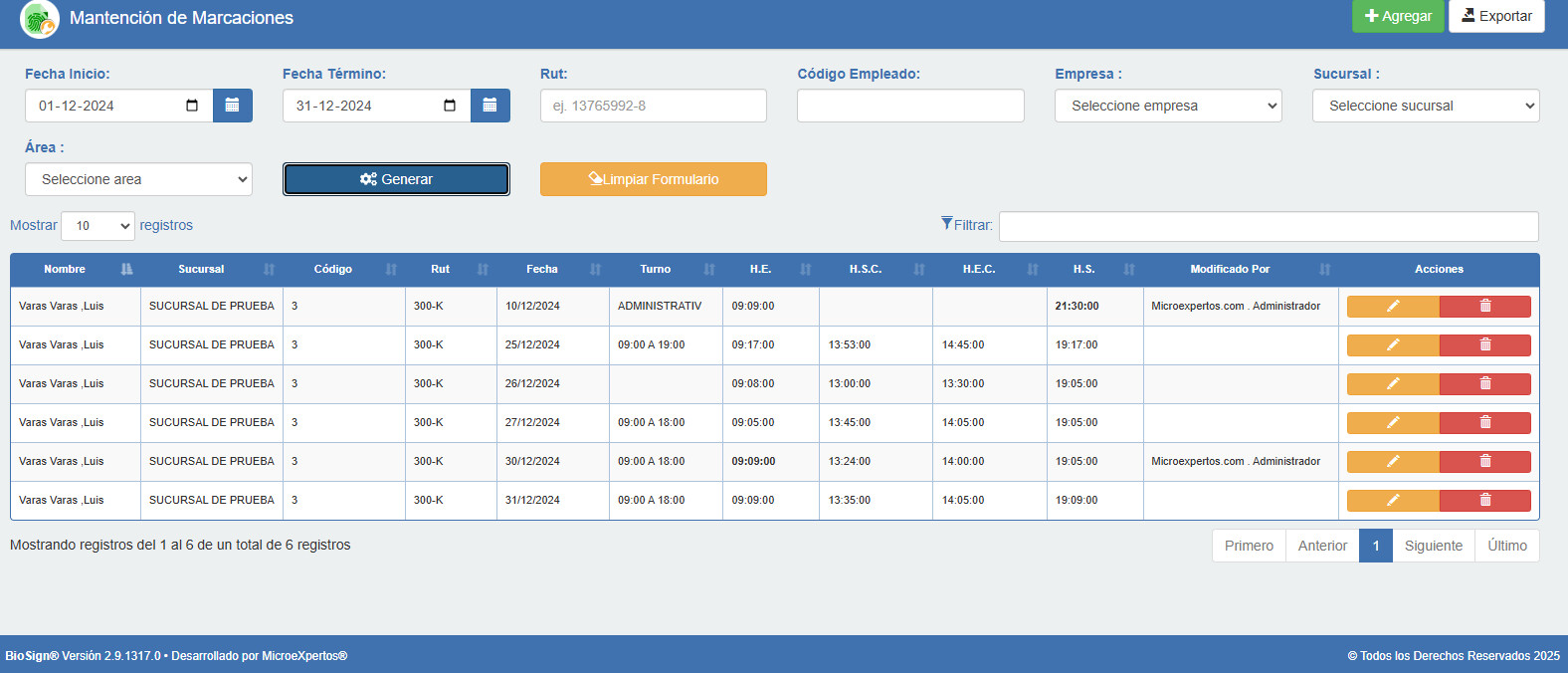Delete the record dated 25/12/2024
Image resolution: width=1568 pixels, height=673 pixels.
click(1485, 345)
